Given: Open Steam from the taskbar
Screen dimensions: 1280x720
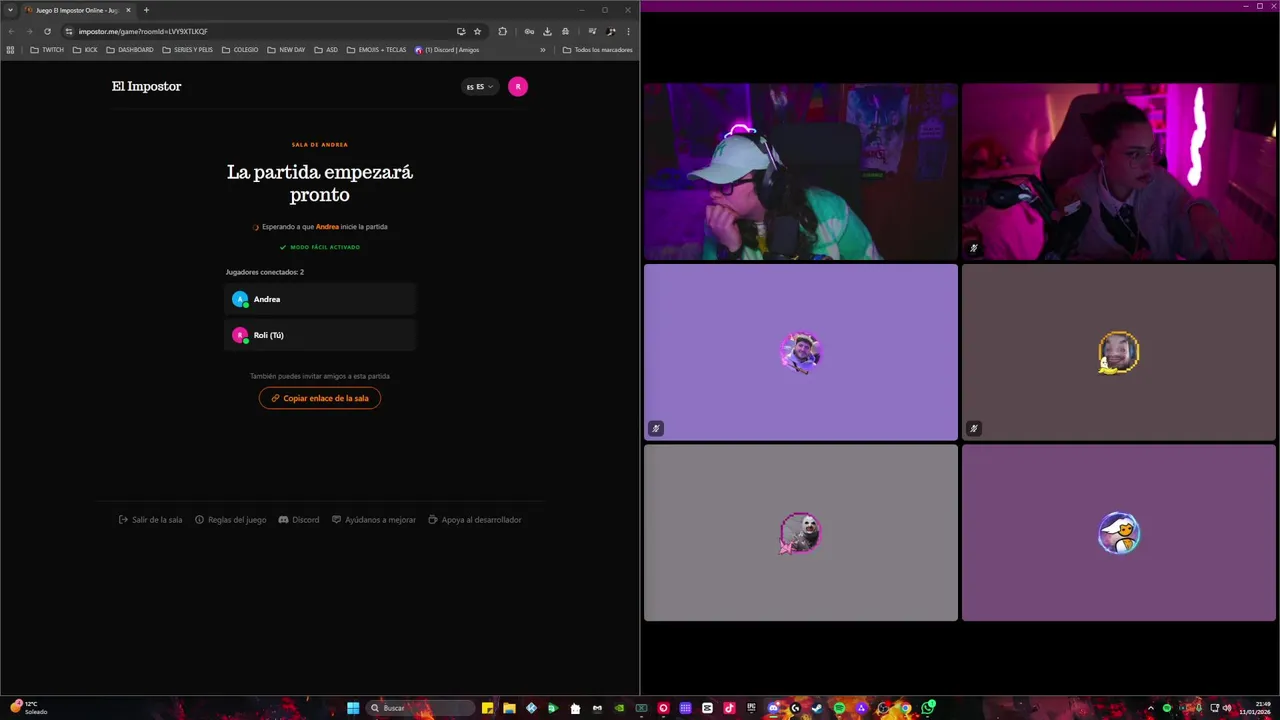Looking at the screenshot, I should pyautogui.click(x=816, y=708).
